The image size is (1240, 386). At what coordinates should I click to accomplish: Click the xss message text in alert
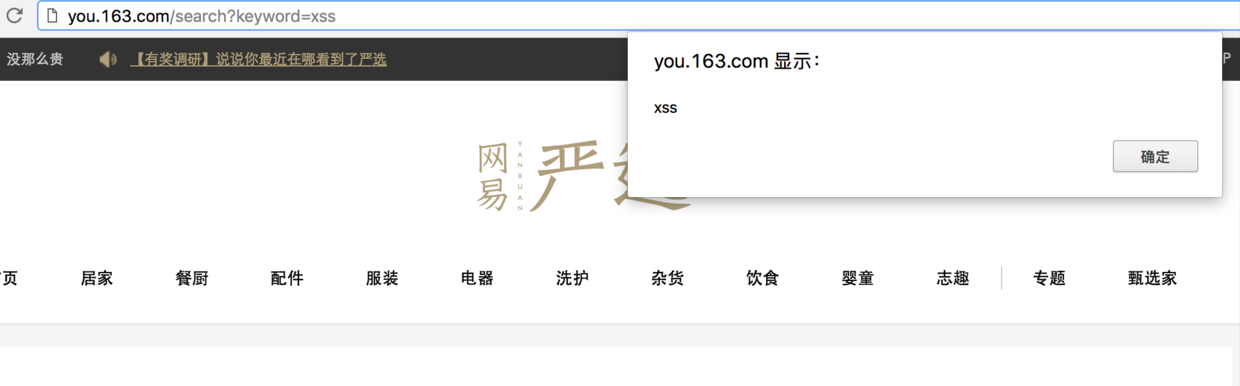[665, 108]
